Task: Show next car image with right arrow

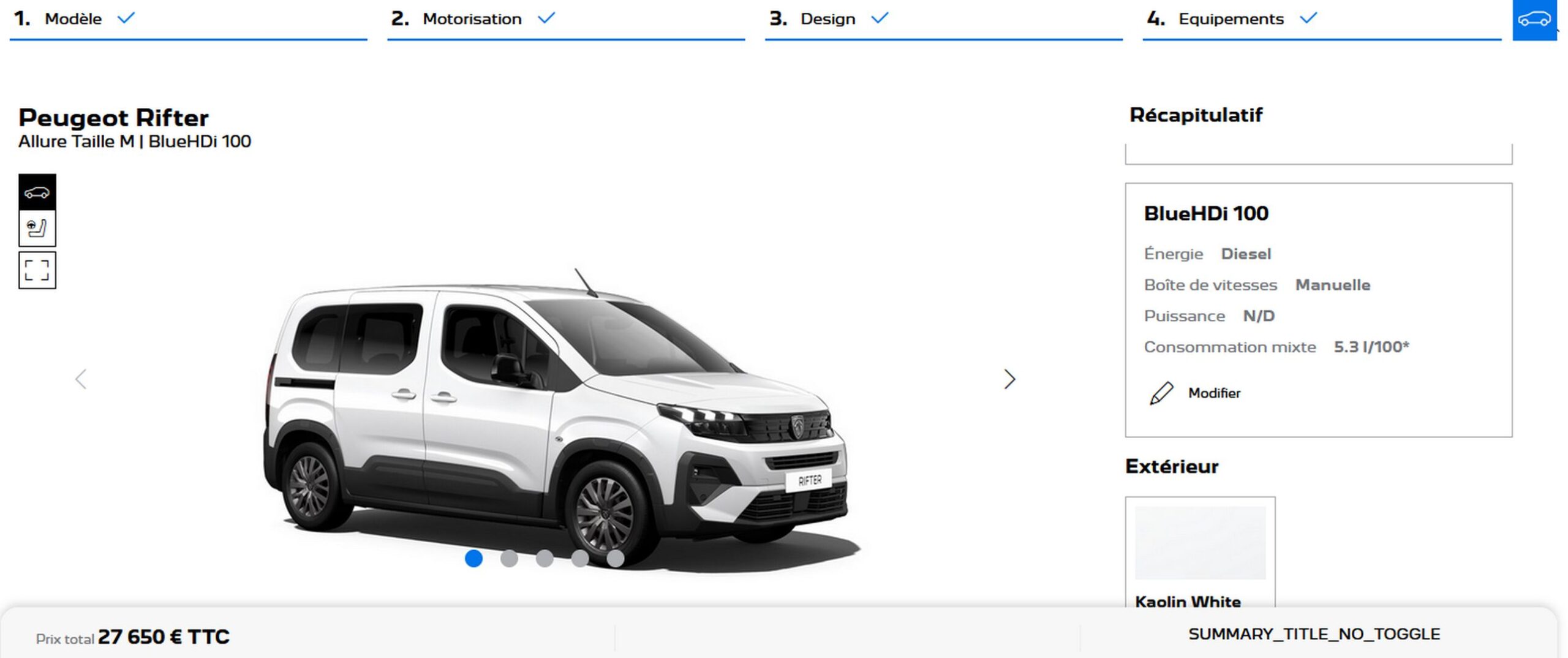Action: coord(1009,379)
